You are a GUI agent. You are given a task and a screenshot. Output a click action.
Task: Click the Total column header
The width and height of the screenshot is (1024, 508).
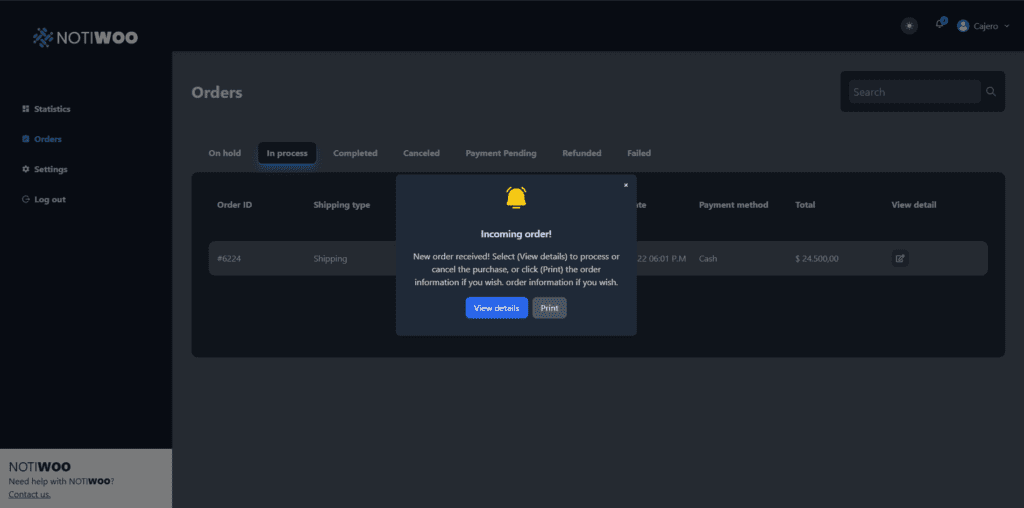point(805,205)
